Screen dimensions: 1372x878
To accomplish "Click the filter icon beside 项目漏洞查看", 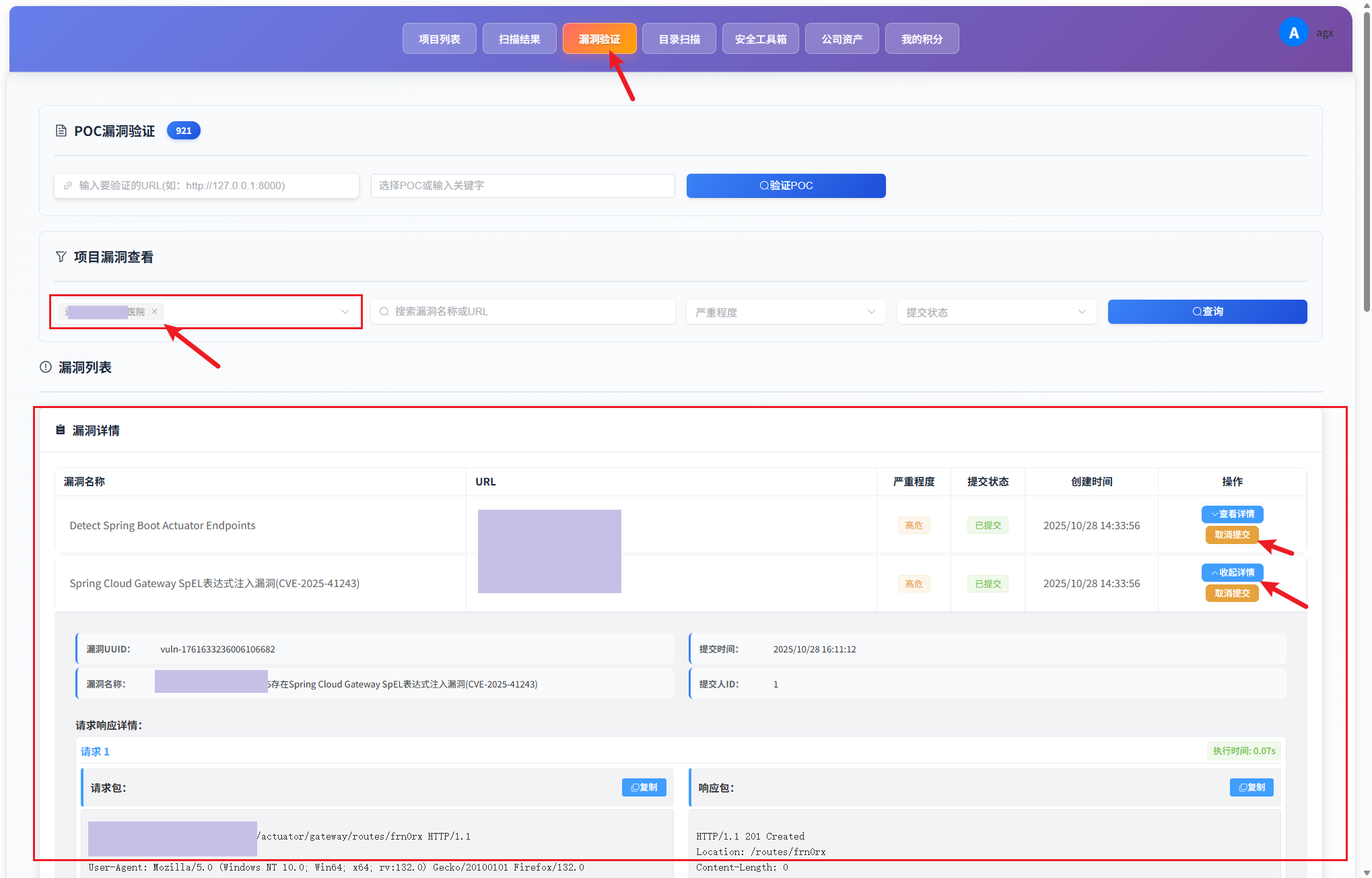I will [61, 257].
